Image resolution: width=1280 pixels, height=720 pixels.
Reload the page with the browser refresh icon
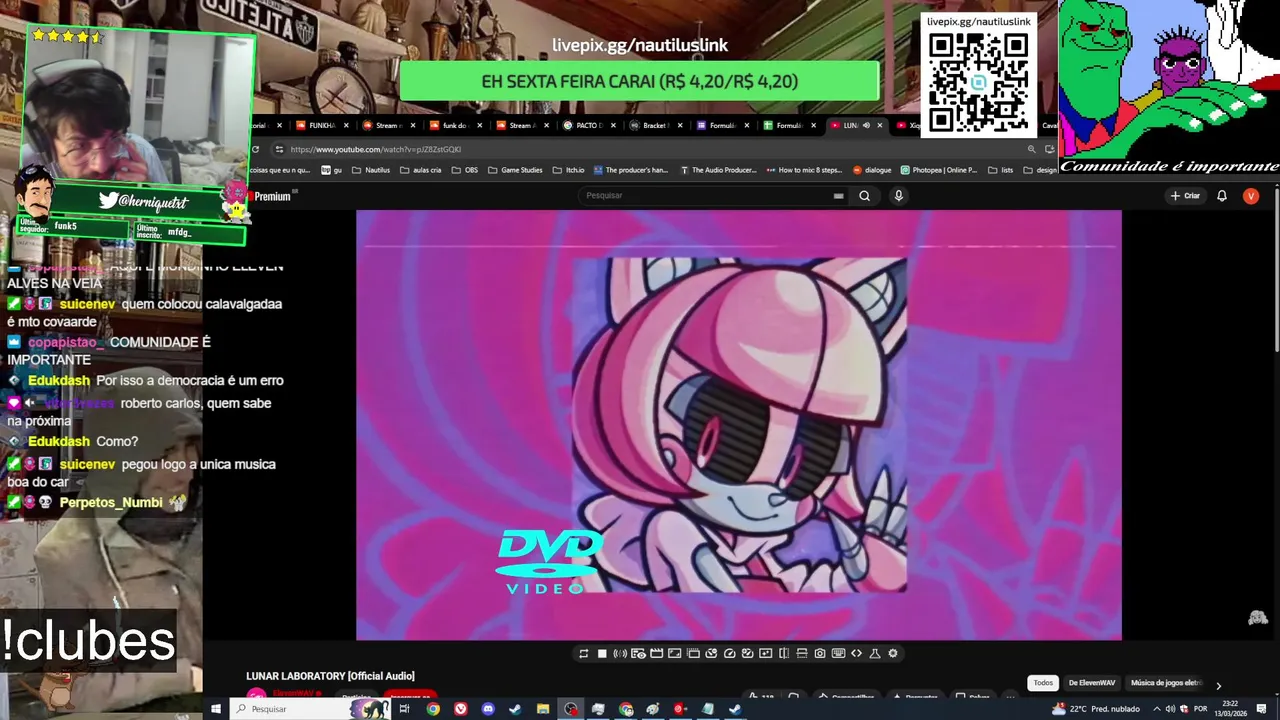click(255, 149)
